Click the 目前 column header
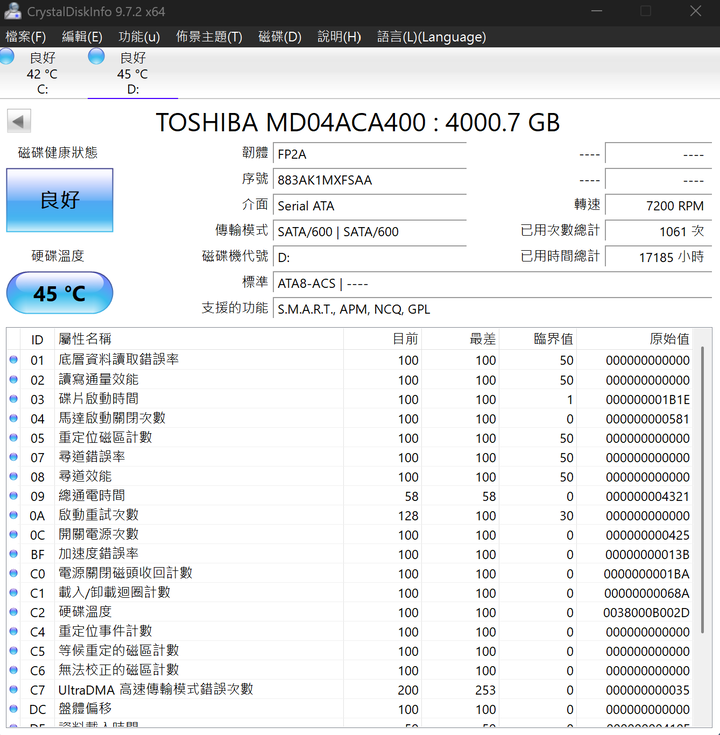720x735 pixels. (x=382, y=339)
